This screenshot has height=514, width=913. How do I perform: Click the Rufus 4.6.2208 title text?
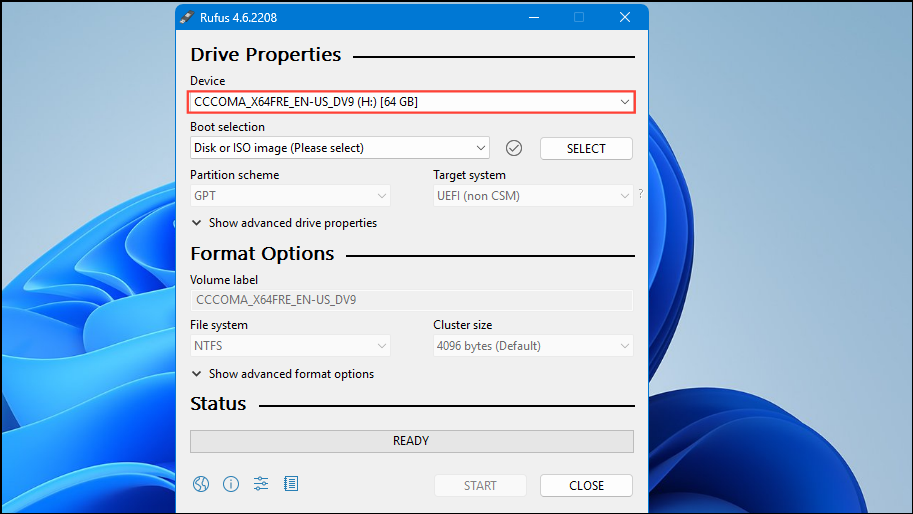(x=238, y=18)
